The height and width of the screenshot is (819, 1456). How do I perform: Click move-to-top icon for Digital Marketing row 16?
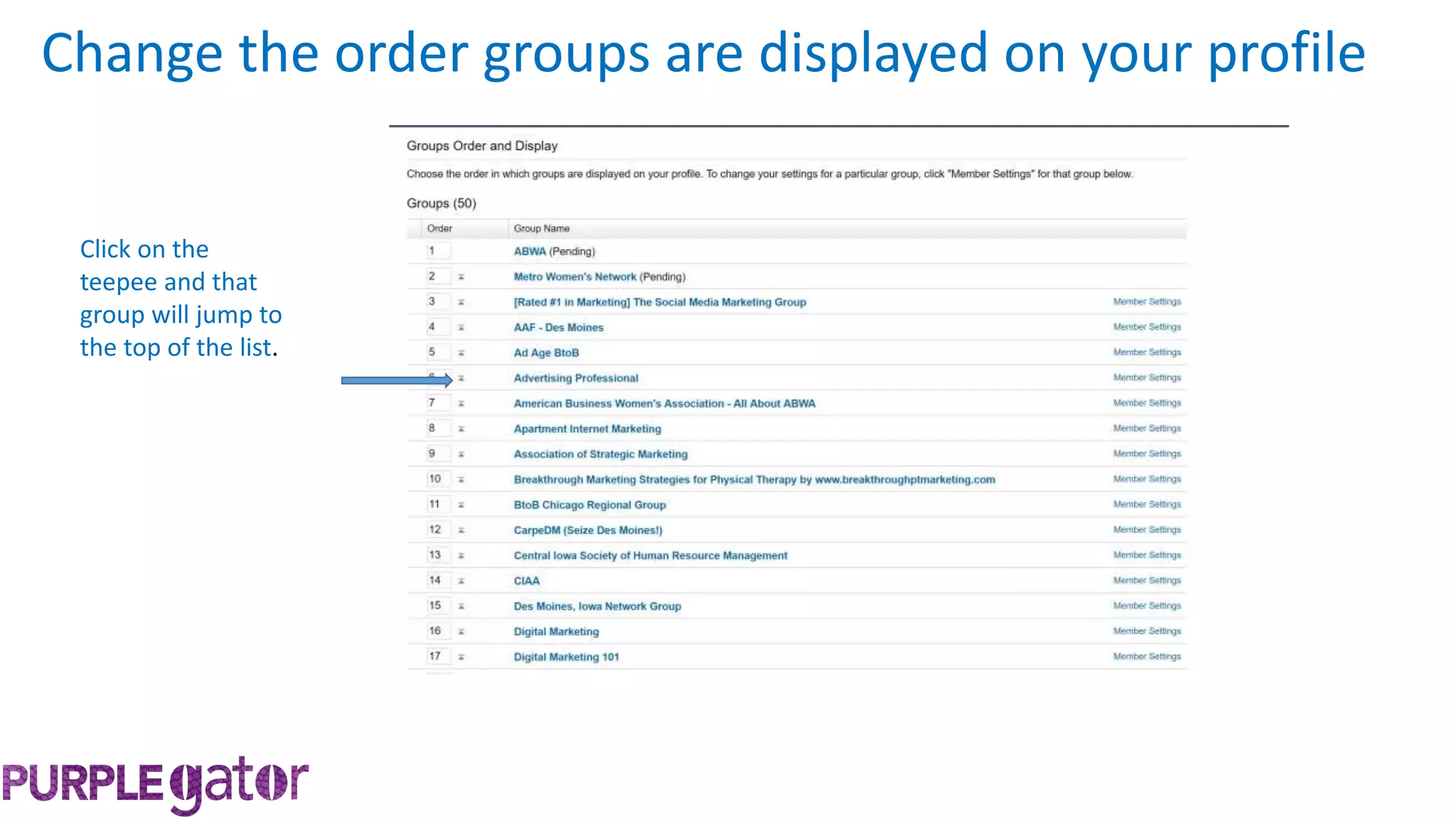point(461,632)
